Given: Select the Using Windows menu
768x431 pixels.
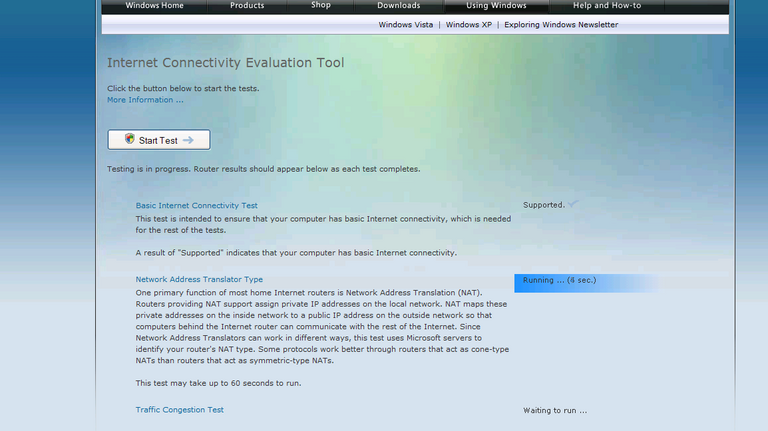Looking at the screenshot, I should 496,5.
